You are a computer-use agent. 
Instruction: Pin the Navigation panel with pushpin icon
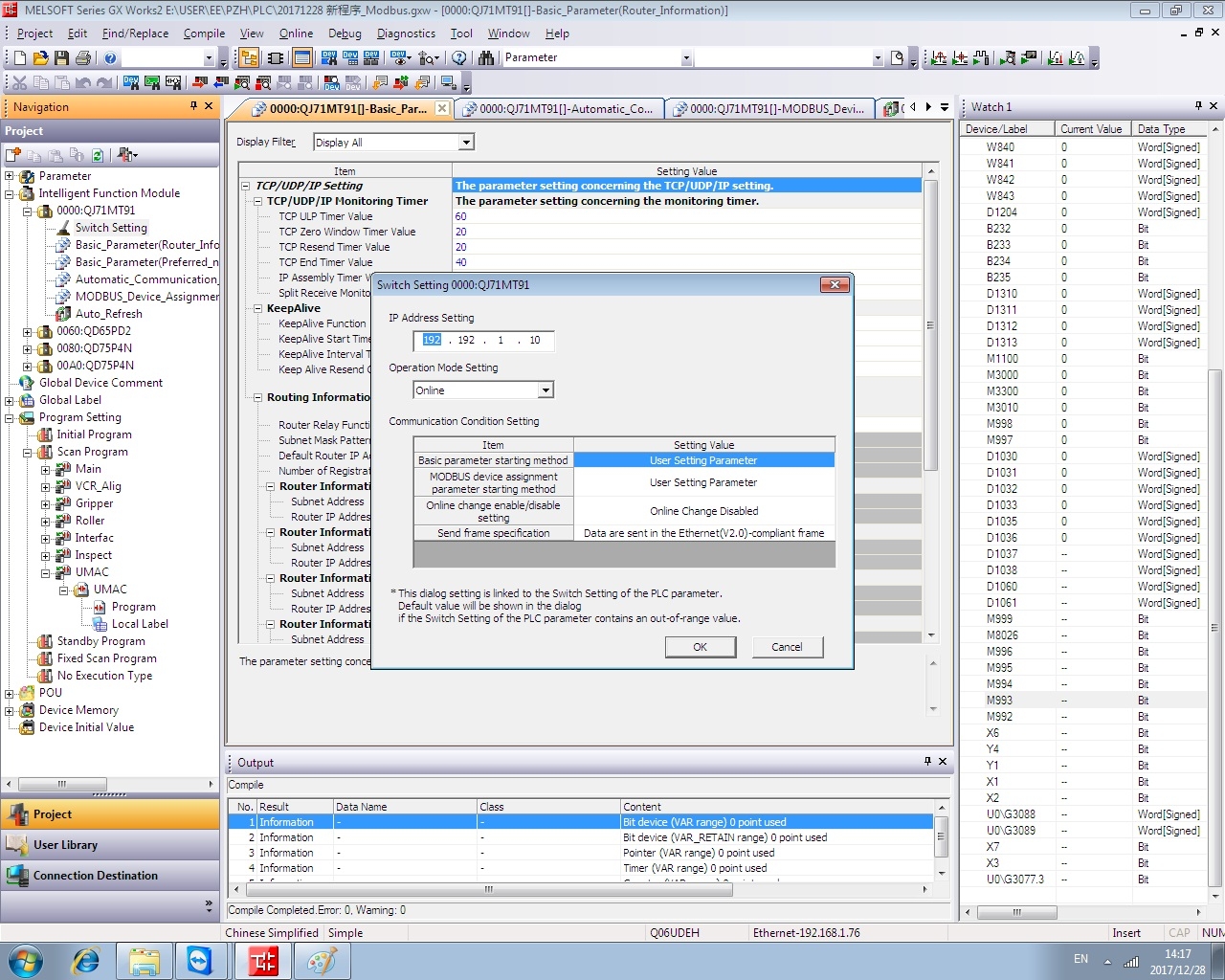tap(193, 106)
